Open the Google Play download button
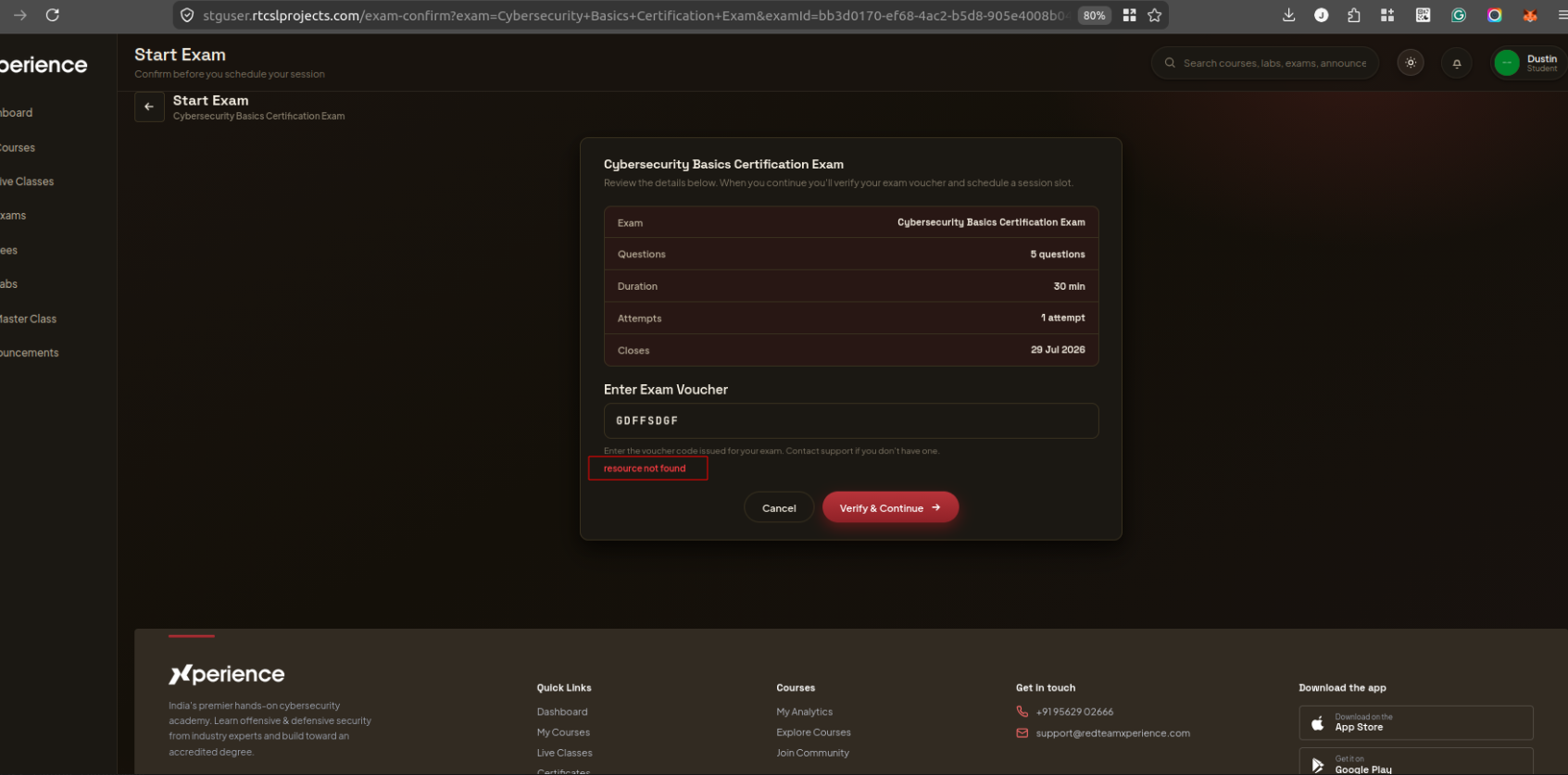The height and width of the screenshot is (775, 1568). pos(1416,762)
